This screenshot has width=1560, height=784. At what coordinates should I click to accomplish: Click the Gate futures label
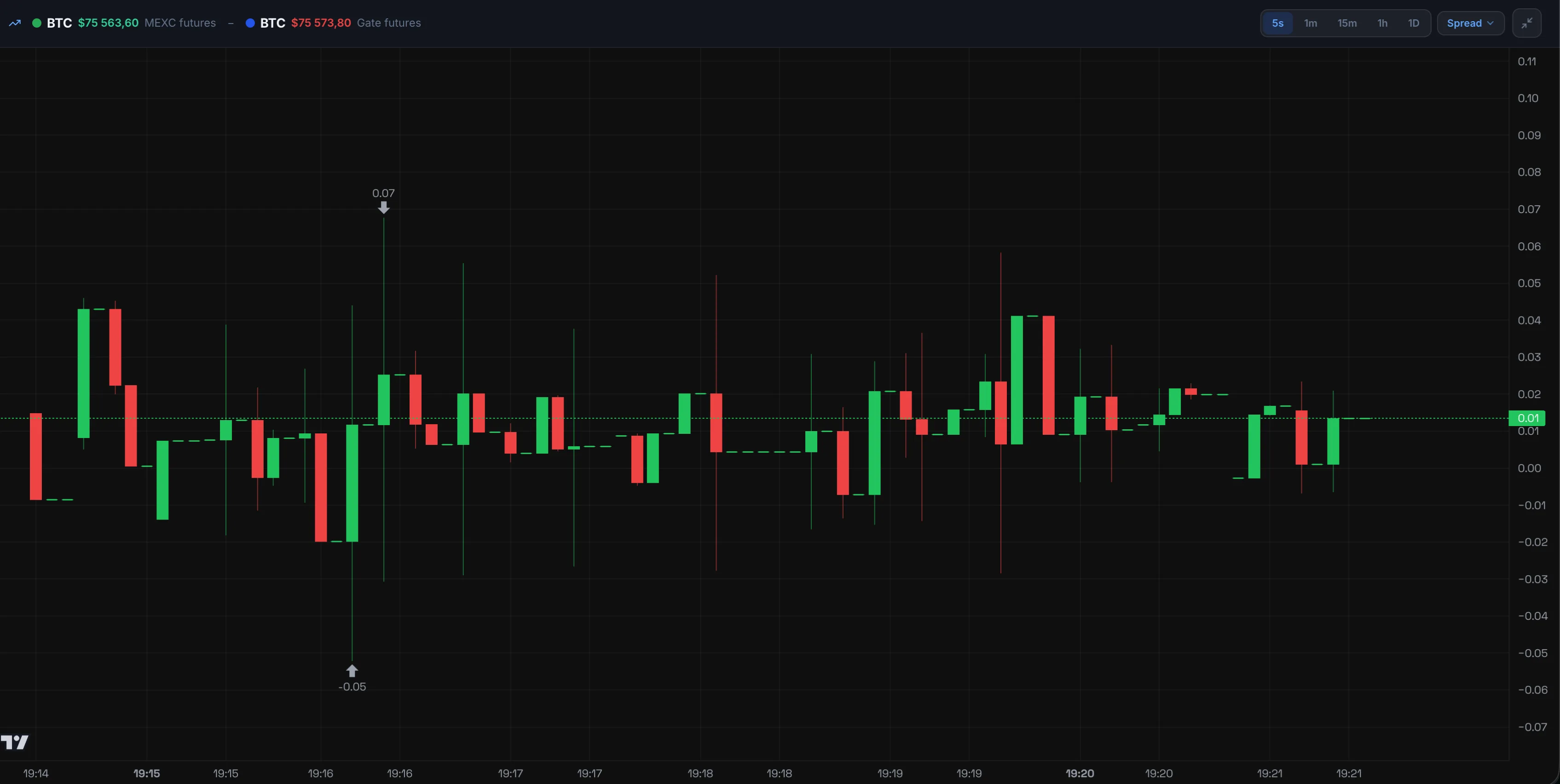coord(389,23)
